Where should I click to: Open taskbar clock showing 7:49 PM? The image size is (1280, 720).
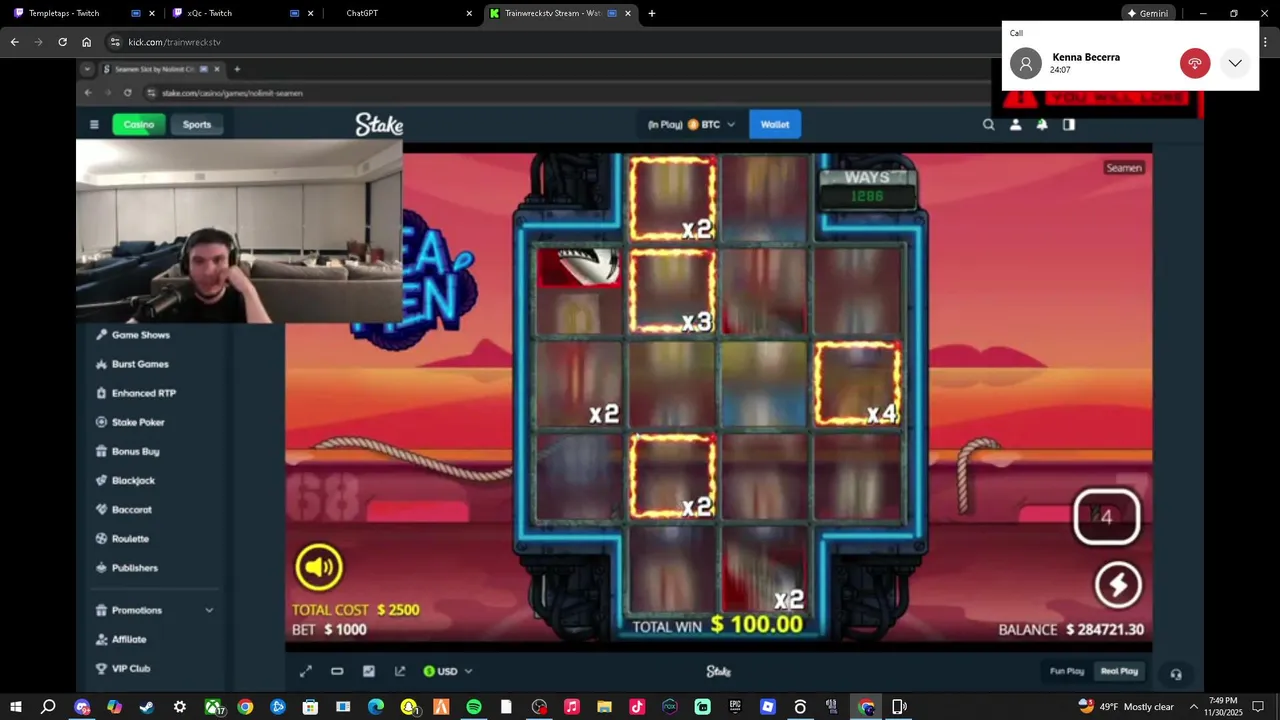coord(1223,707)
